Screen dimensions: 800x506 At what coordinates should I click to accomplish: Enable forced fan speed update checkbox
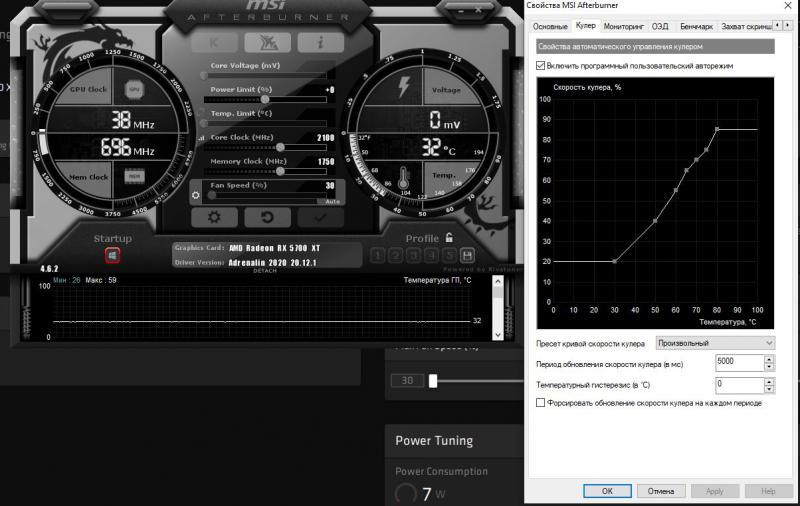tap(541, 403)
